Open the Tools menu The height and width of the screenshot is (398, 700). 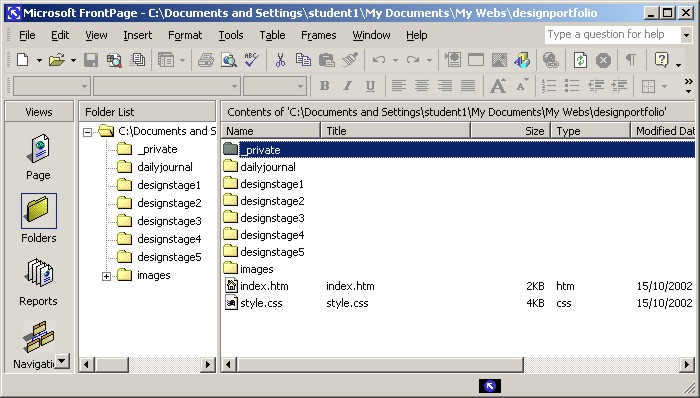231,35
